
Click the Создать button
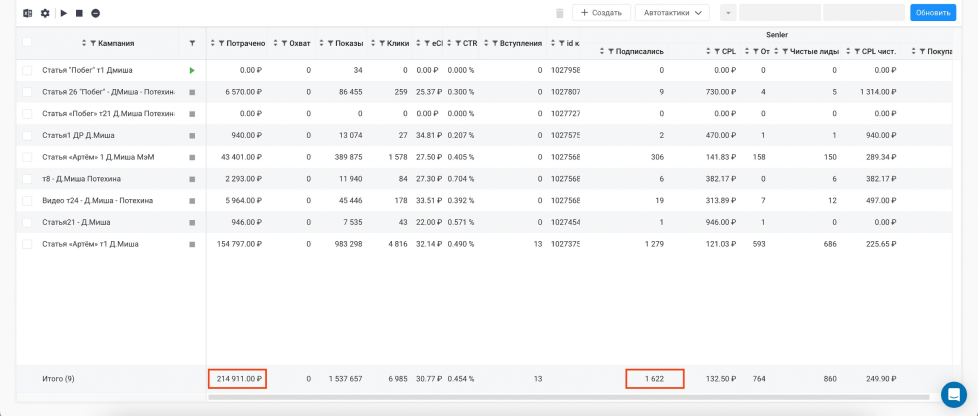[x=601, y=13]
